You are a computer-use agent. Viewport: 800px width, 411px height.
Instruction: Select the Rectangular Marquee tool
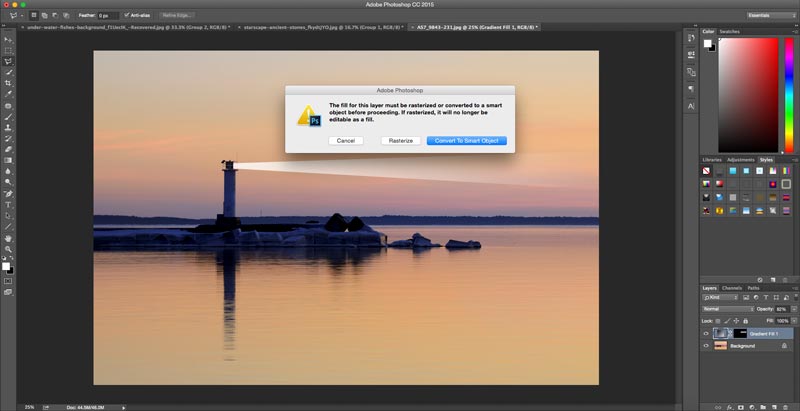[x=8, y=50]
